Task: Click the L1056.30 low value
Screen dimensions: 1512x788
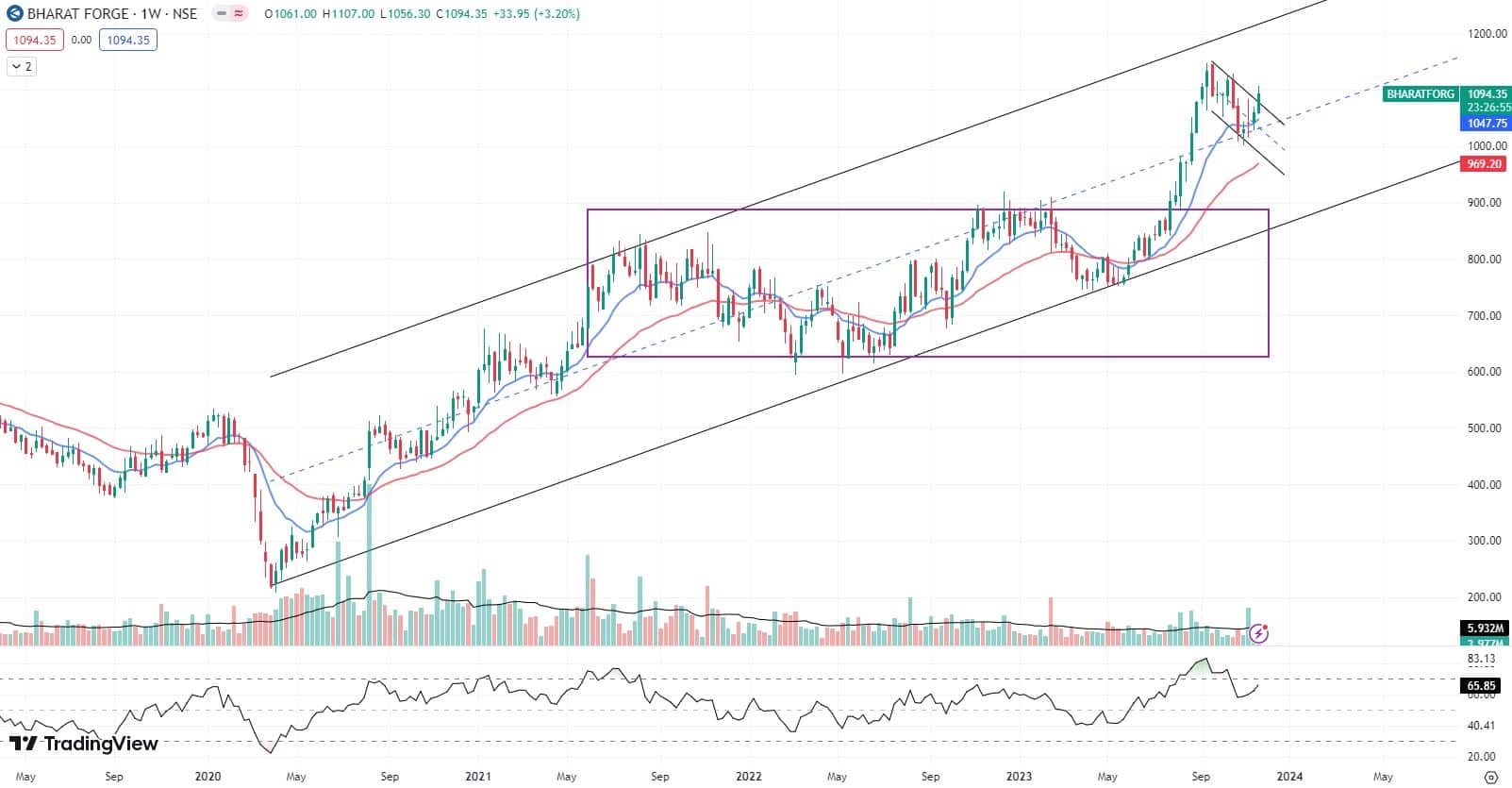Action: 405,14
